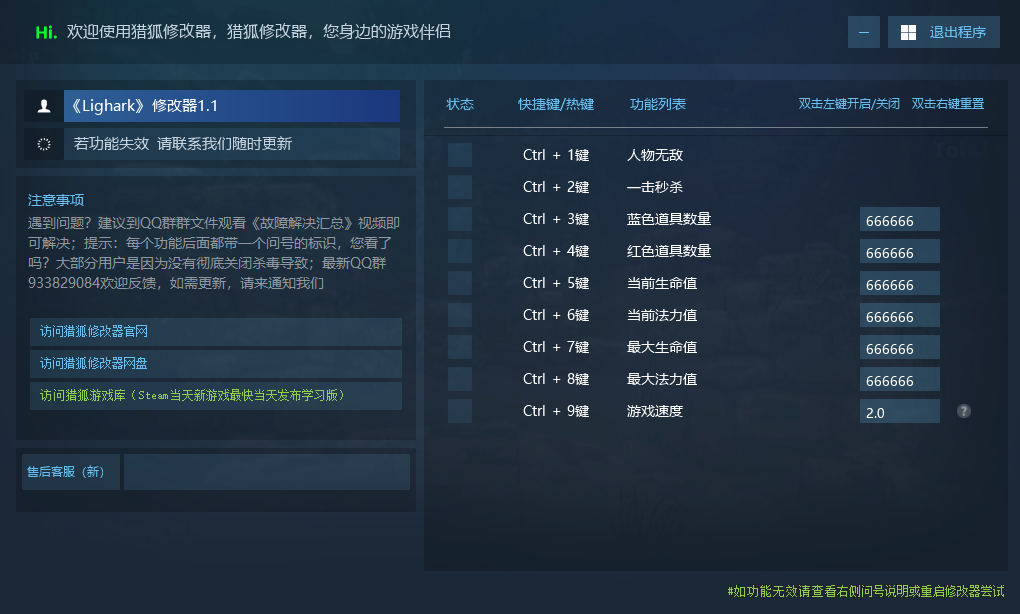Screen dimensions: 1020x614
Task: Click the 若功能失效 请联系我们随时更新 notice
Action: pos(232,144)
